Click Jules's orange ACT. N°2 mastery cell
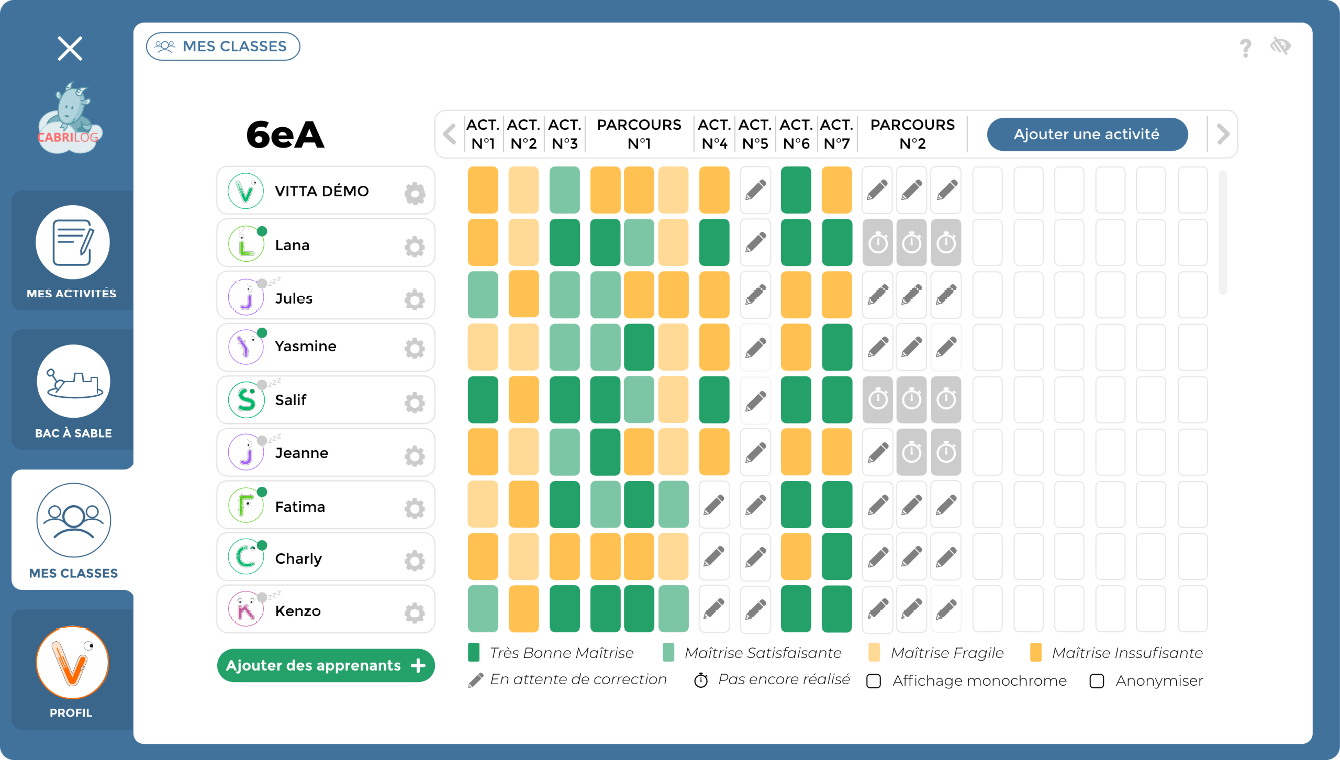Image resolution: width=1340 pixels, height=760 pixels. [524, 294]
